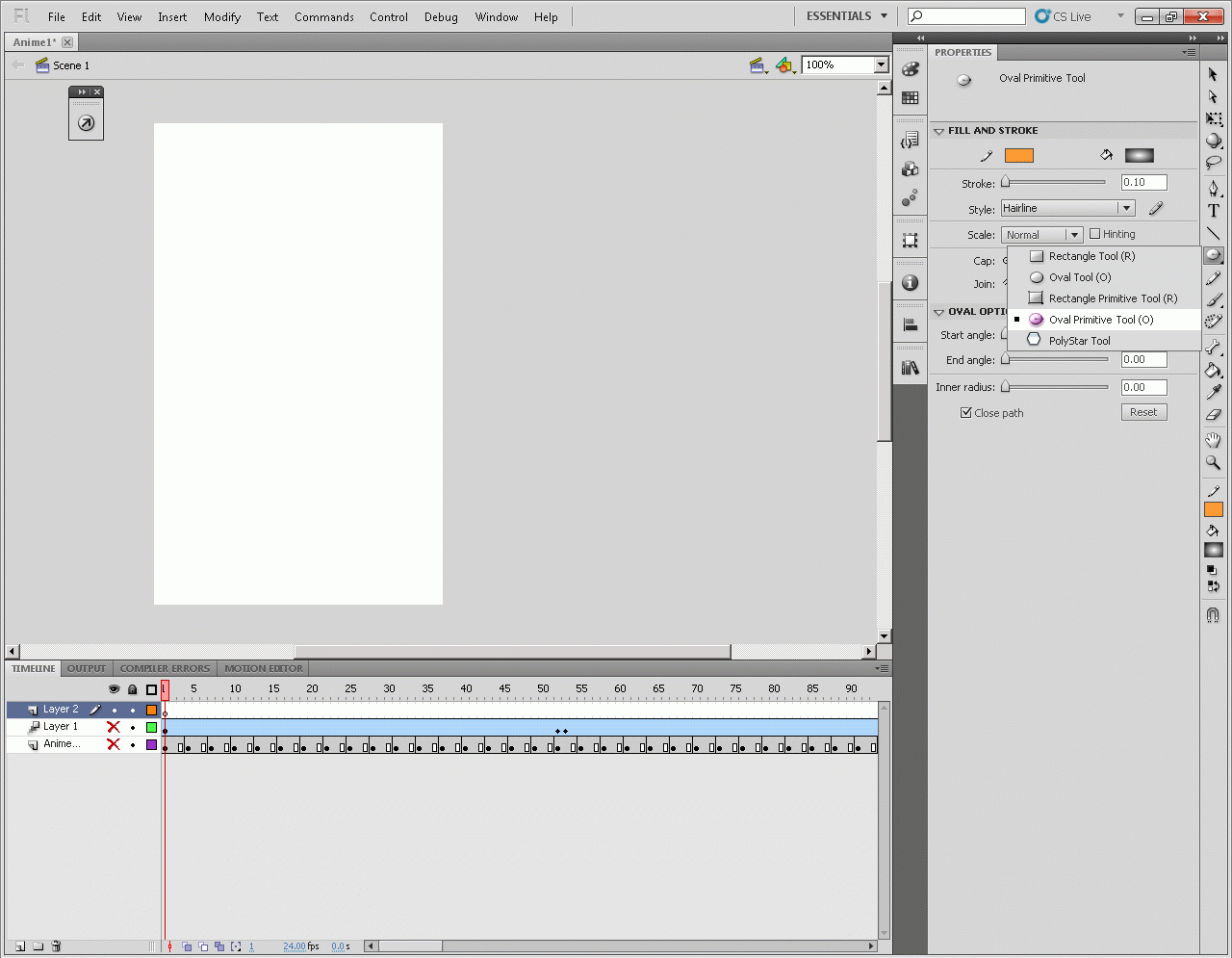Show the Anime layer via its red X
This screenshot has width=1232, height=958.
(114, 744)
